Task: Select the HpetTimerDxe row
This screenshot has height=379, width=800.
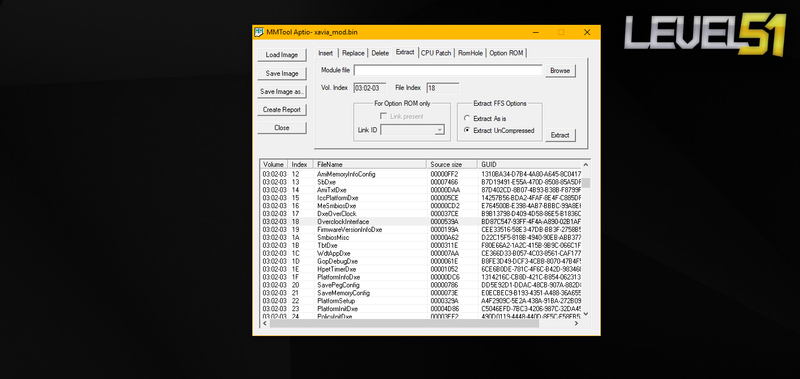Action: click(420, 269)
